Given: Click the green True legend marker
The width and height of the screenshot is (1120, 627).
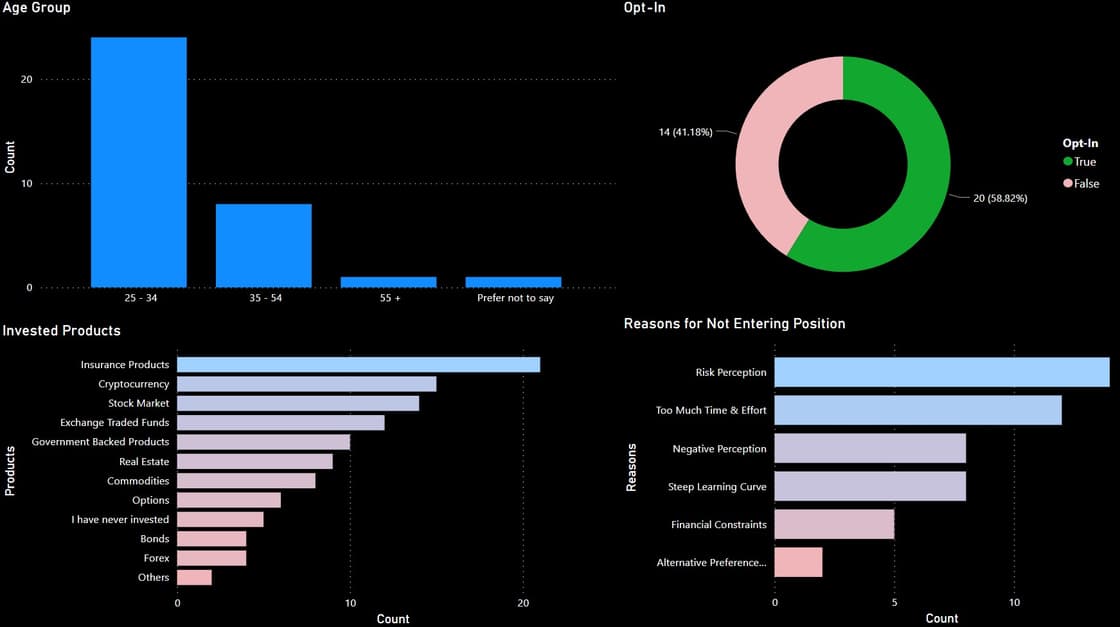Looking at the screenshot, I should tap(1068, 161).
